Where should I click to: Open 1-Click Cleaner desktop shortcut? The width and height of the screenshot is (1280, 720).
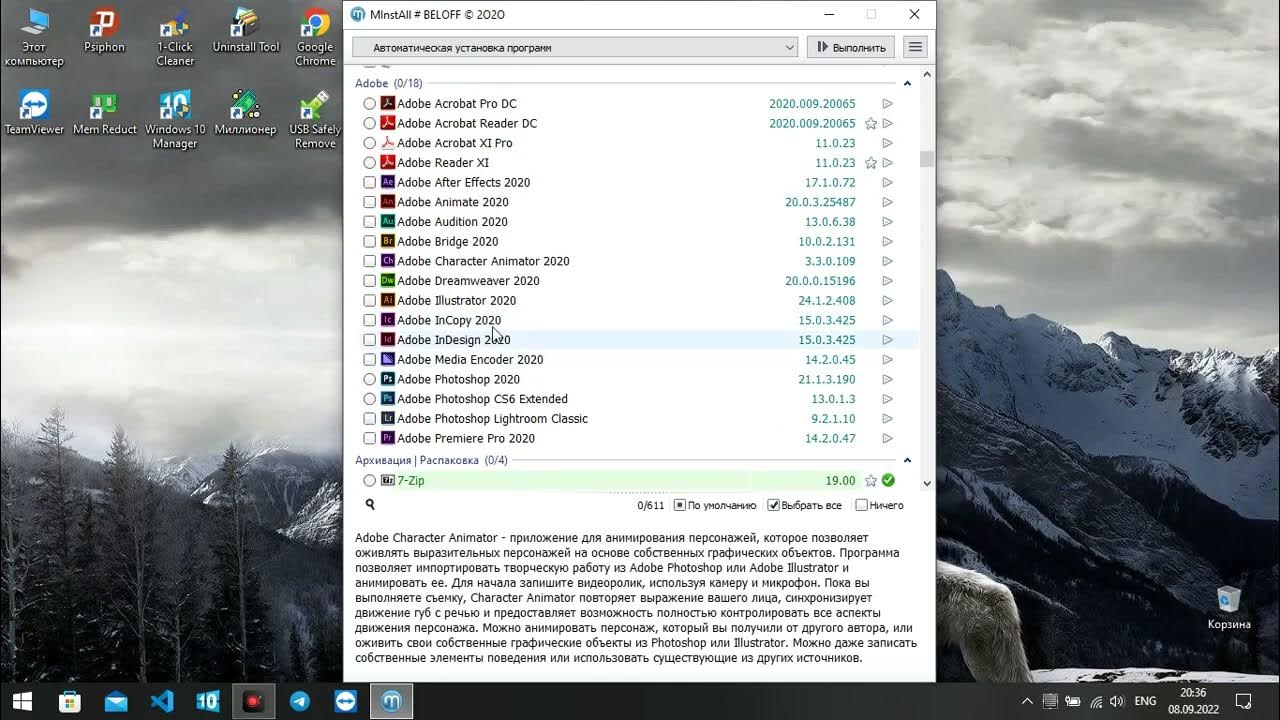175,39
